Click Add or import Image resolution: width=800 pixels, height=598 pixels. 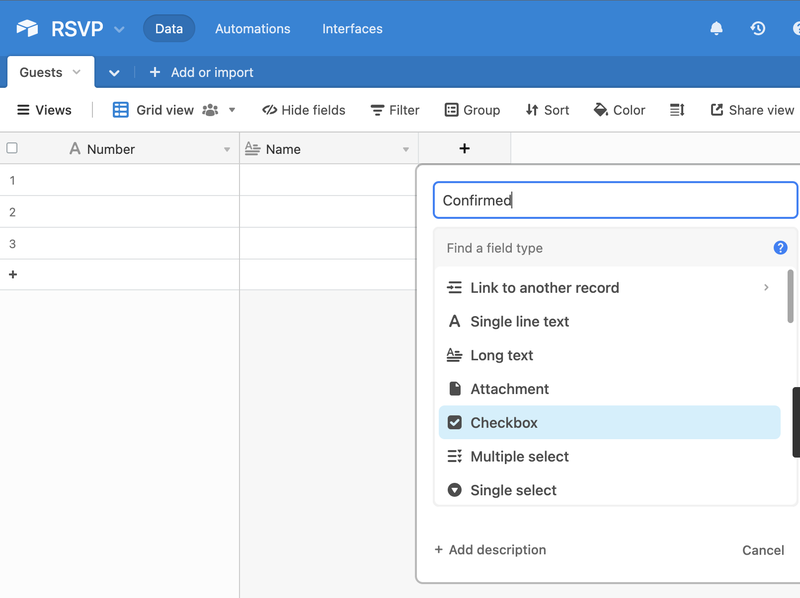[202, 72]
